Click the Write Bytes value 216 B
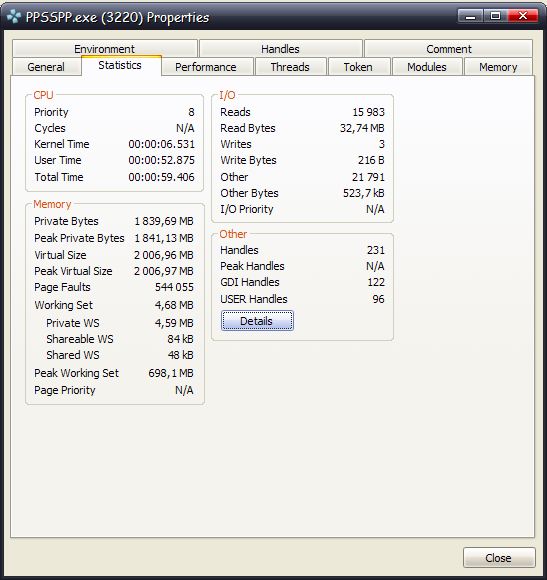547x580 pixels. (x=371, y=160)
